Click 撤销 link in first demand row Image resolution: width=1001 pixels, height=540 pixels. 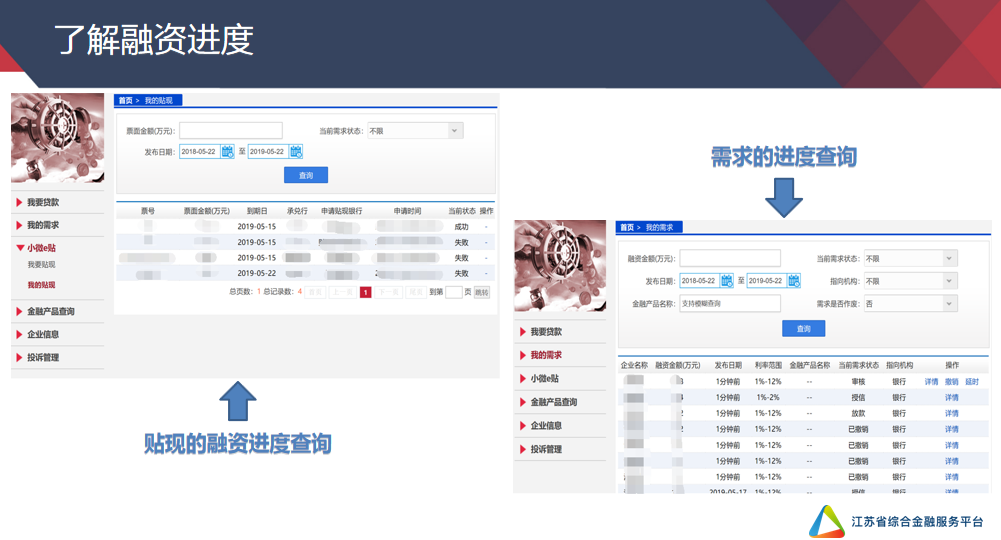[x=951, y=381]
